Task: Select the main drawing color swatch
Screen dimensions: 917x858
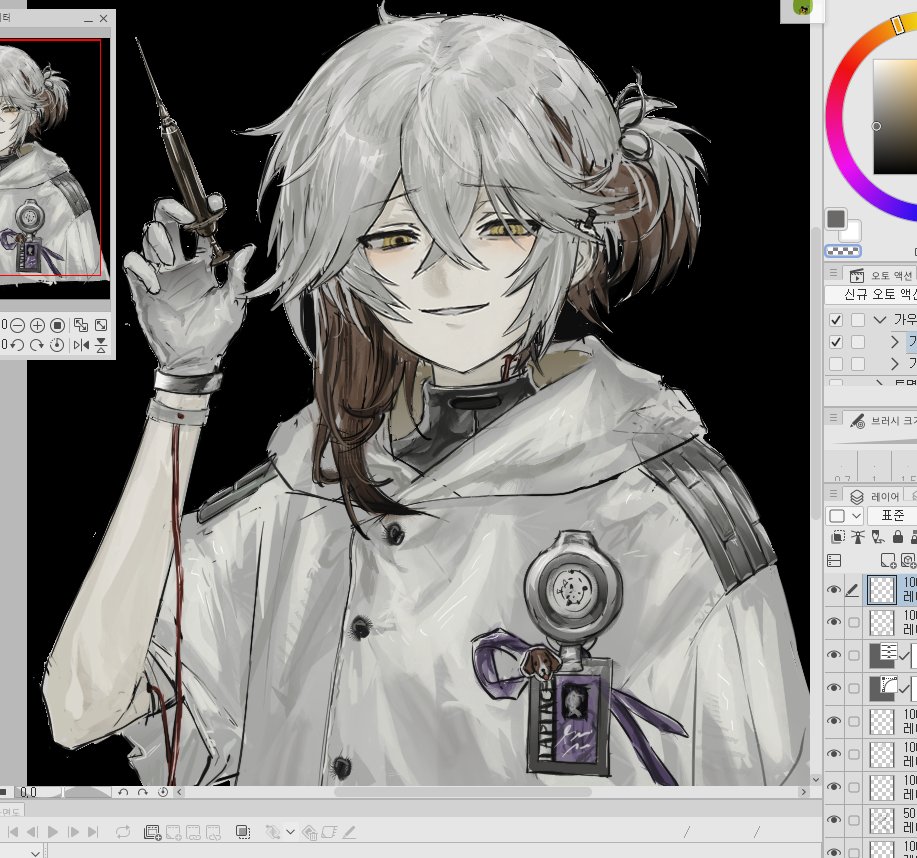Action: click(836, 219)
